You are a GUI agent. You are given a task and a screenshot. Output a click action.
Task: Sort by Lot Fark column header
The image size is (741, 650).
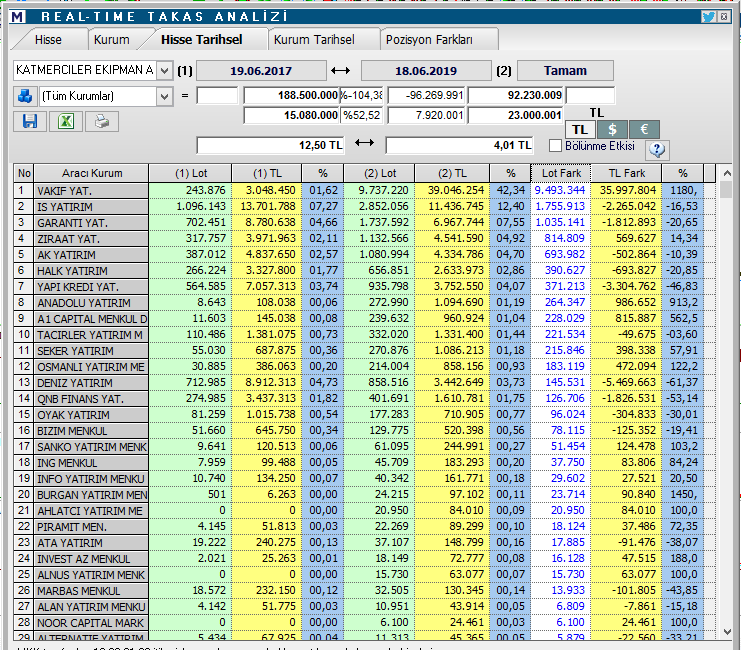[561, 173]
